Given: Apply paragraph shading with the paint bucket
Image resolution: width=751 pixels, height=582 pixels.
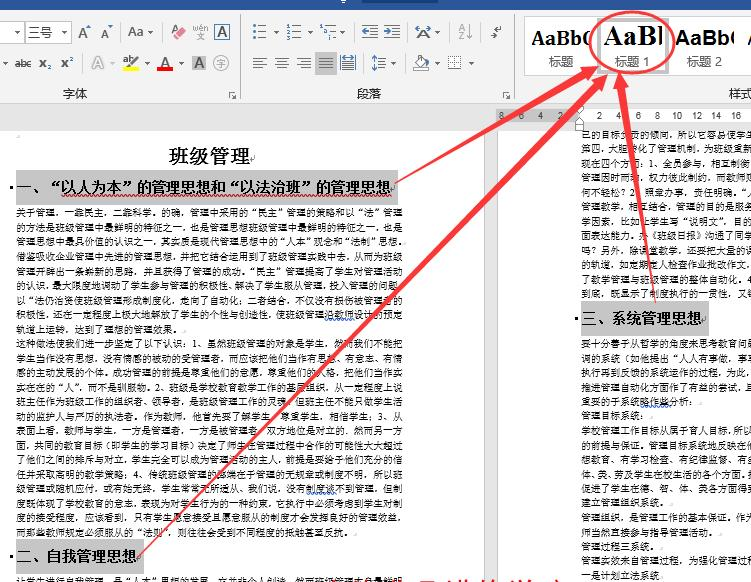Looking at the screenshot, I should pyautogui.click(x=421, y=63).
